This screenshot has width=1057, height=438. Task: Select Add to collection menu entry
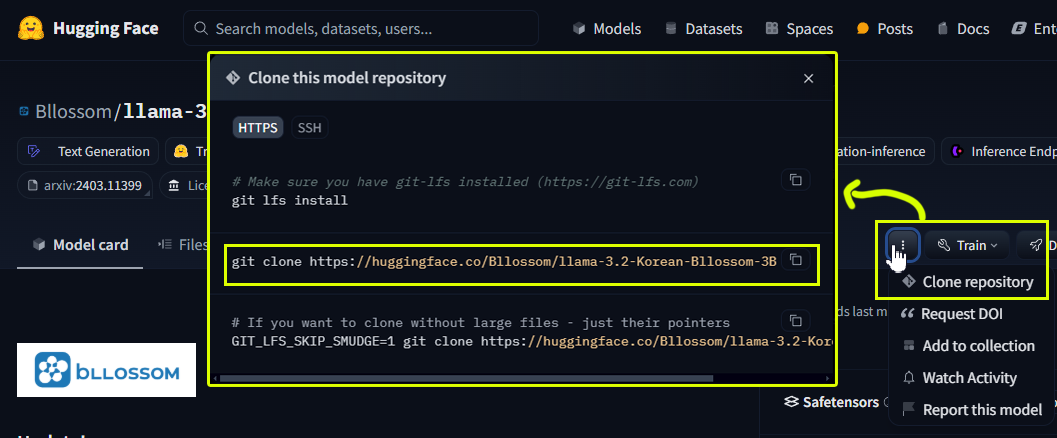tap(969, 346)
